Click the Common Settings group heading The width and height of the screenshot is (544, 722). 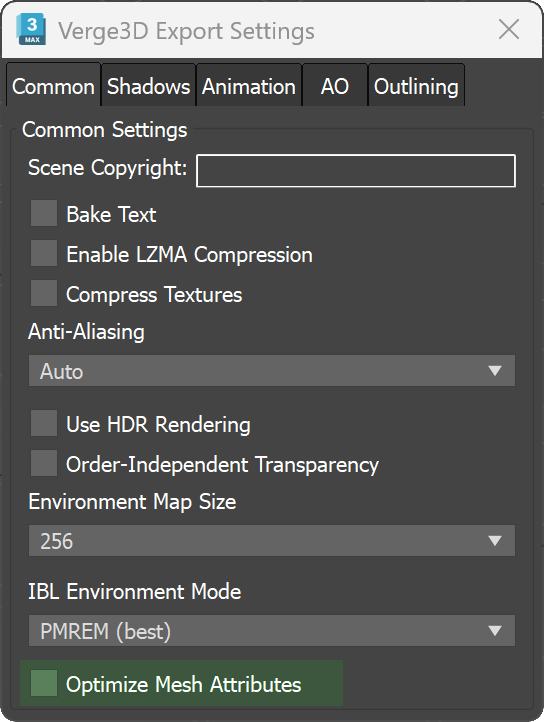coord(105,130)
